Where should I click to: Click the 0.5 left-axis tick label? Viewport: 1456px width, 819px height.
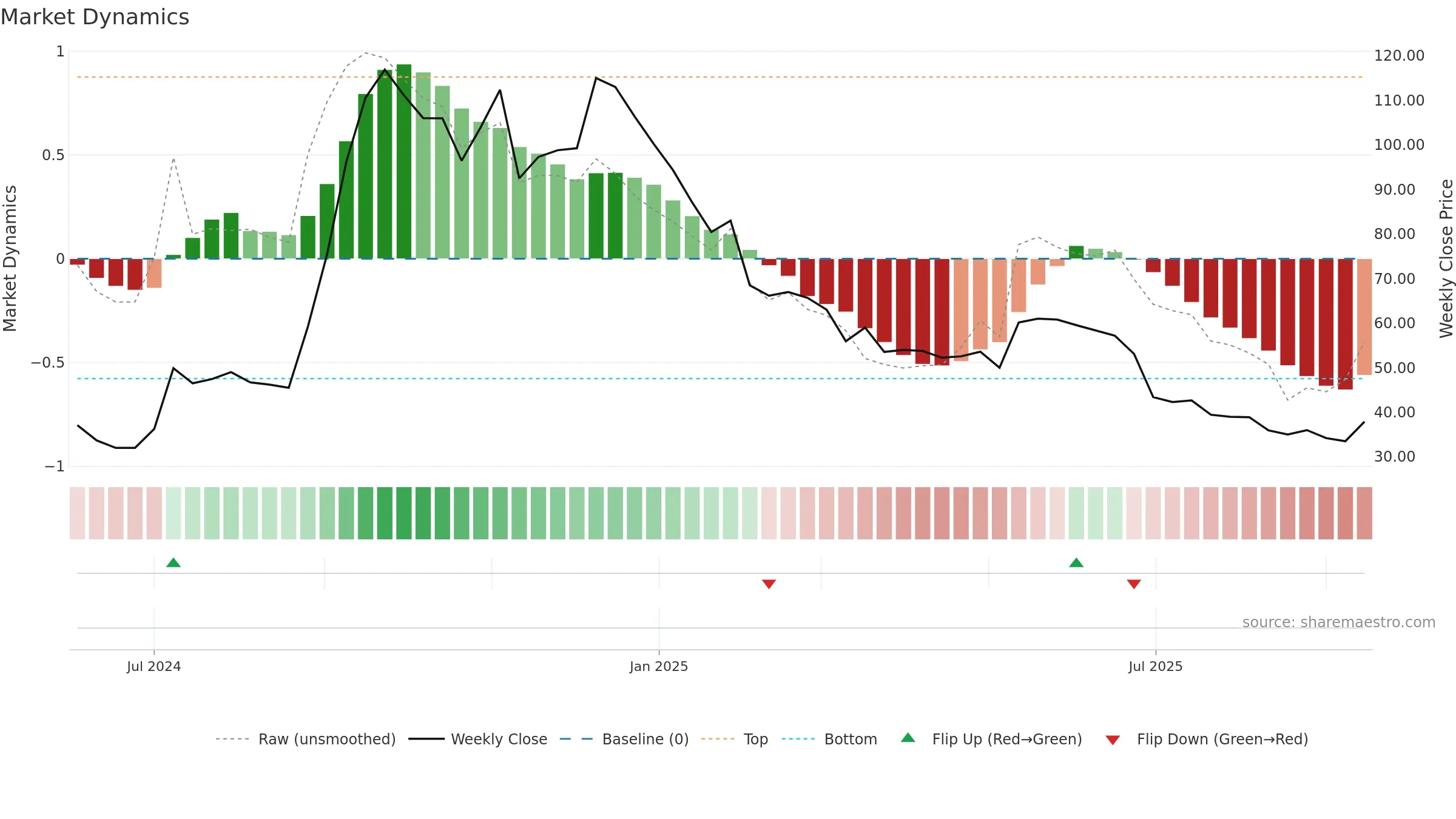53,155
